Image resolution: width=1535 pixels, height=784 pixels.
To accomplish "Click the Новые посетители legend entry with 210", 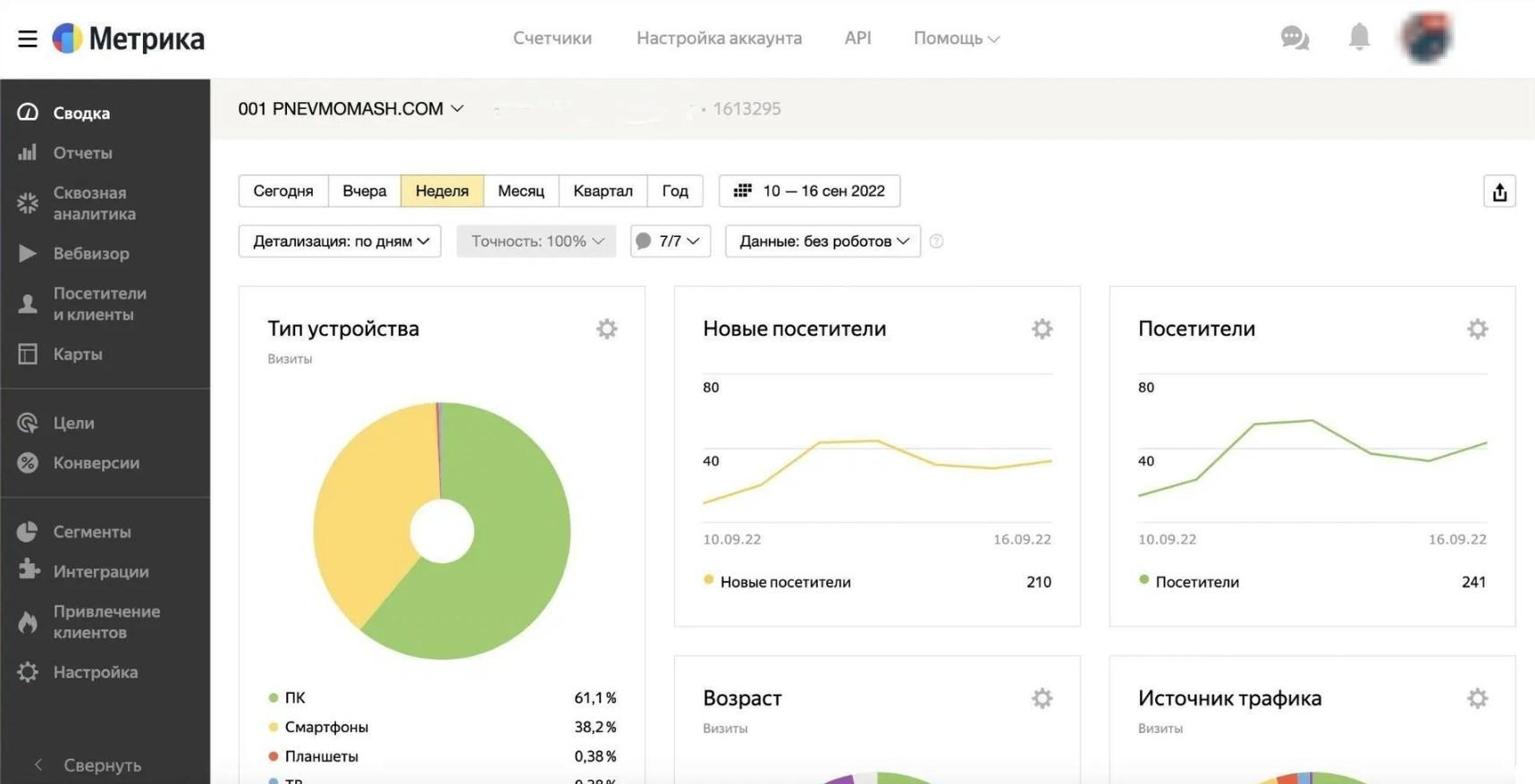I will [x=877, y=582].
